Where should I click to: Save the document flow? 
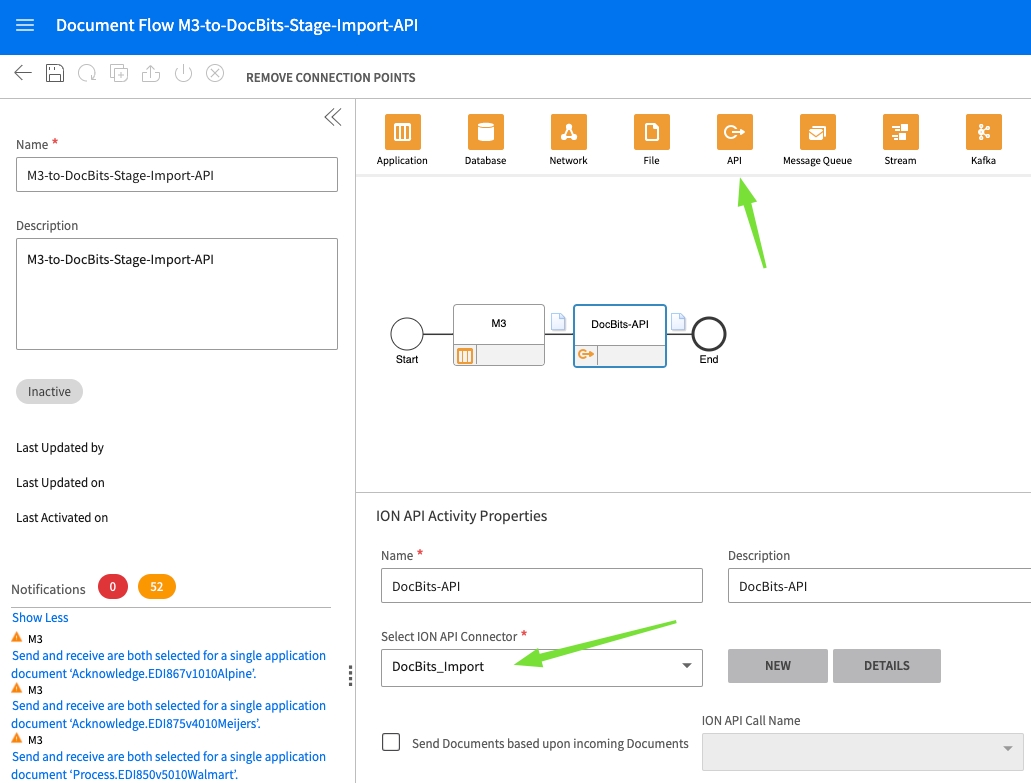tap(55, 74)
